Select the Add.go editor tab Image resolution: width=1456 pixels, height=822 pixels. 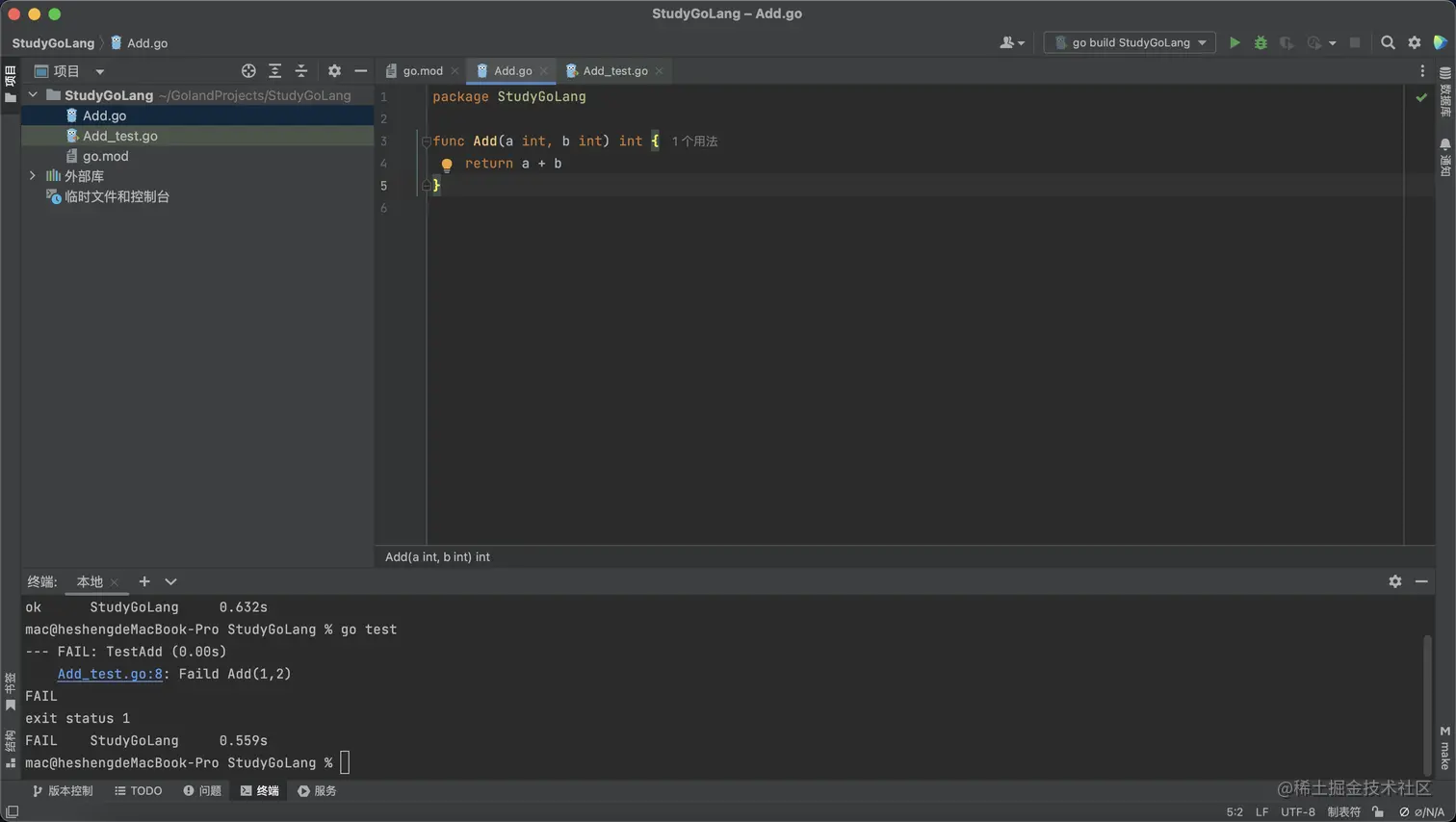[x=512, y=71]
